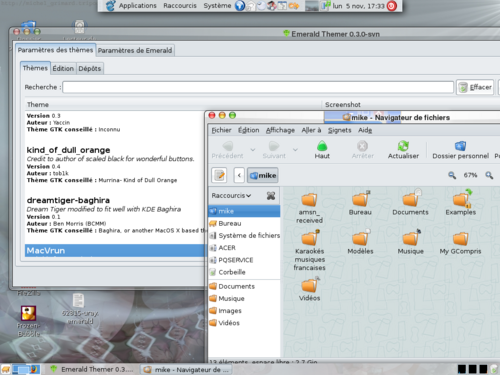The height and width of the screenshot is (375, 500).
Task: Launch the web browser globe icon in top panel
Action: tap(240, 6)
